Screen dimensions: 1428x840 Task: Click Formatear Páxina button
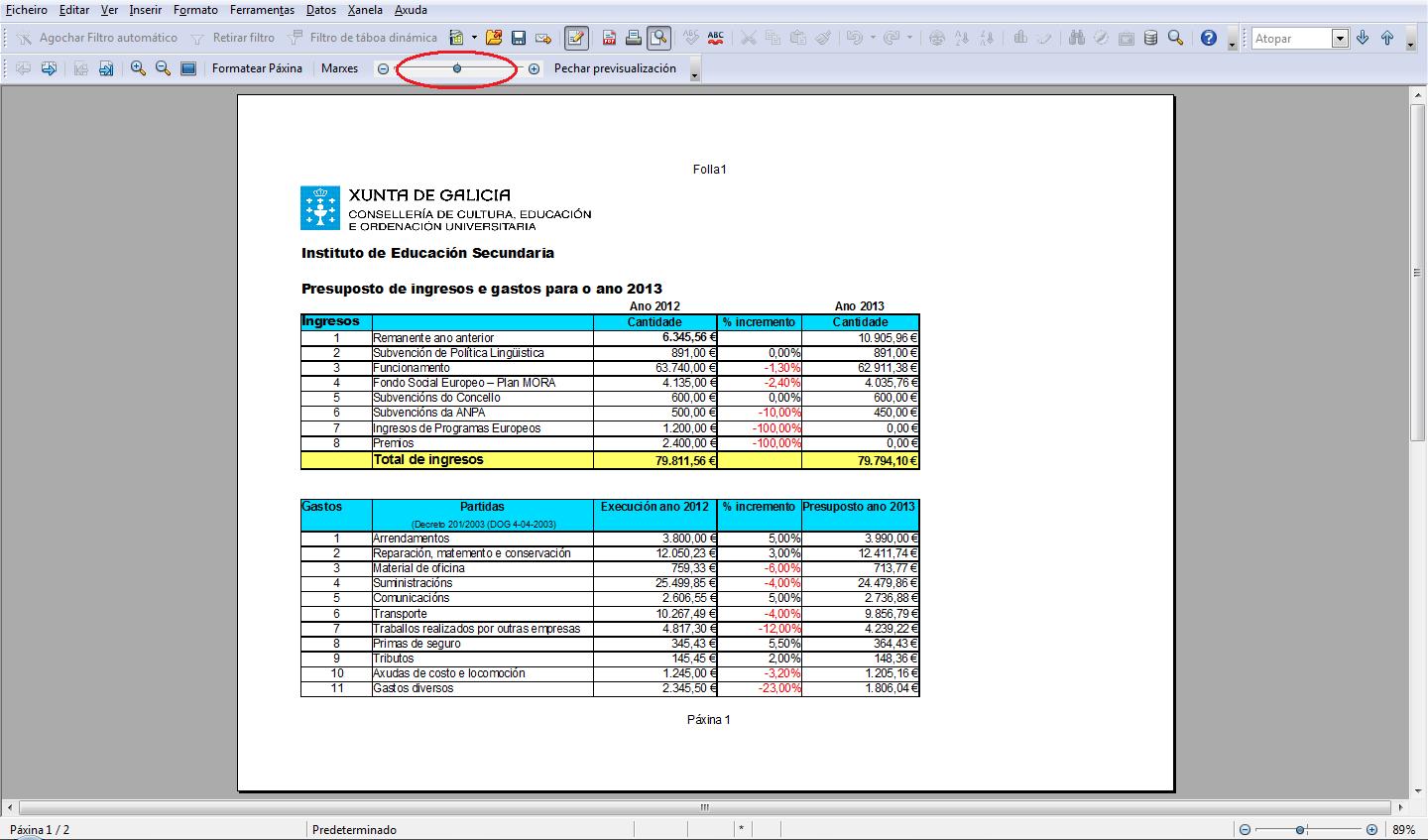point(257,68)
